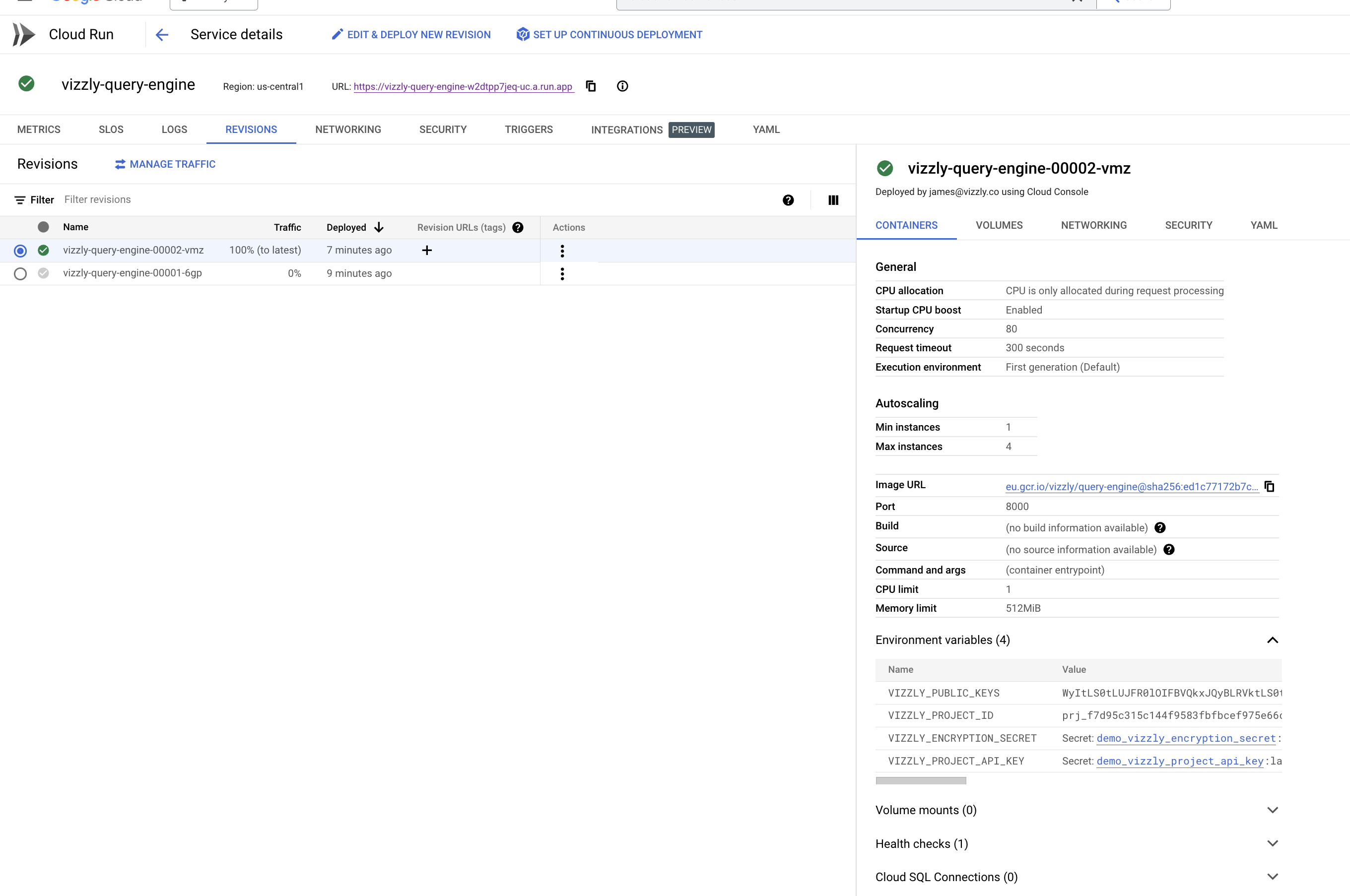Open column display options icon
The width and height of the screenshot is (1350, 896).
(x=833, y=200)
